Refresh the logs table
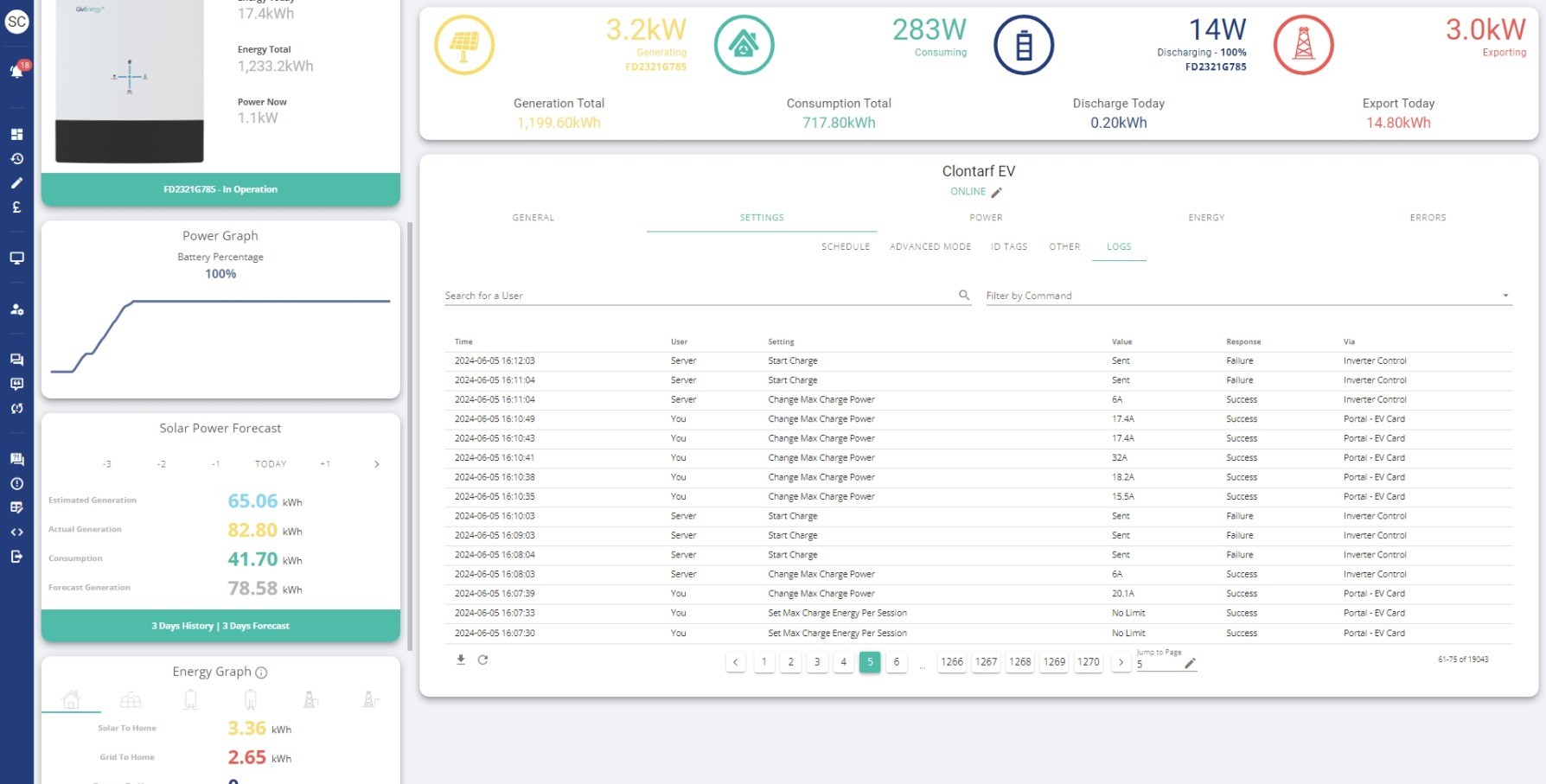1546x784 pixels. point(483,660)
